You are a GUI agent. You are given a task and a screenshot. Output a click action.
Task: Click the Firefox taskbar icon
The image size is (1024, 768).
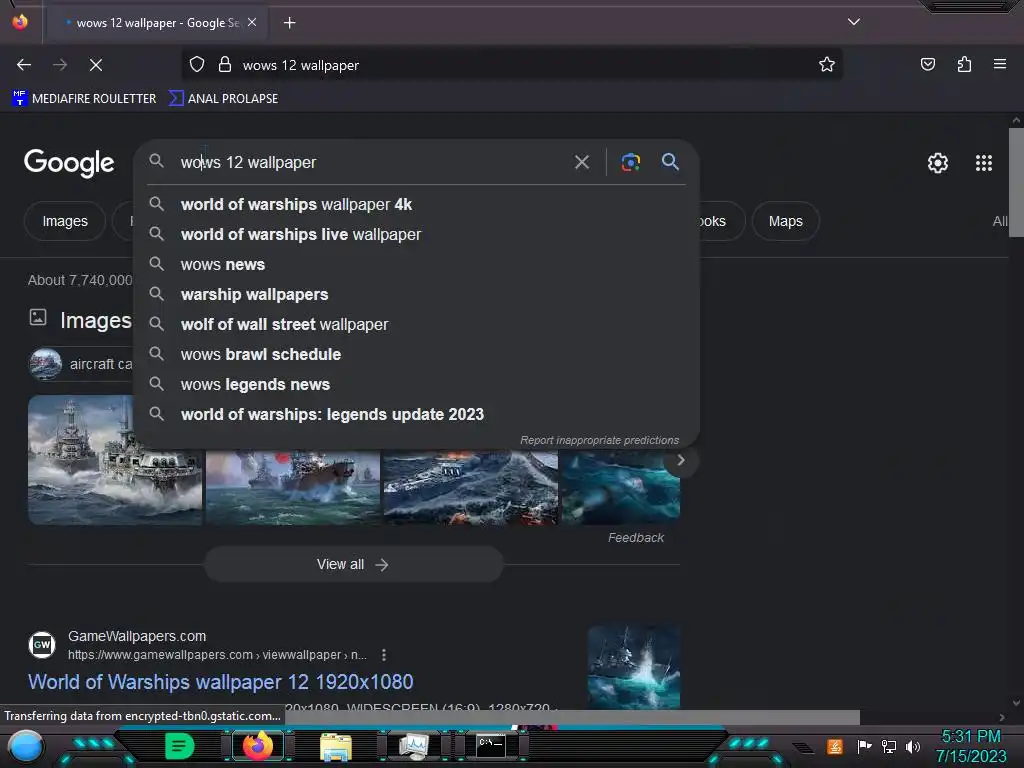[257, 746]
